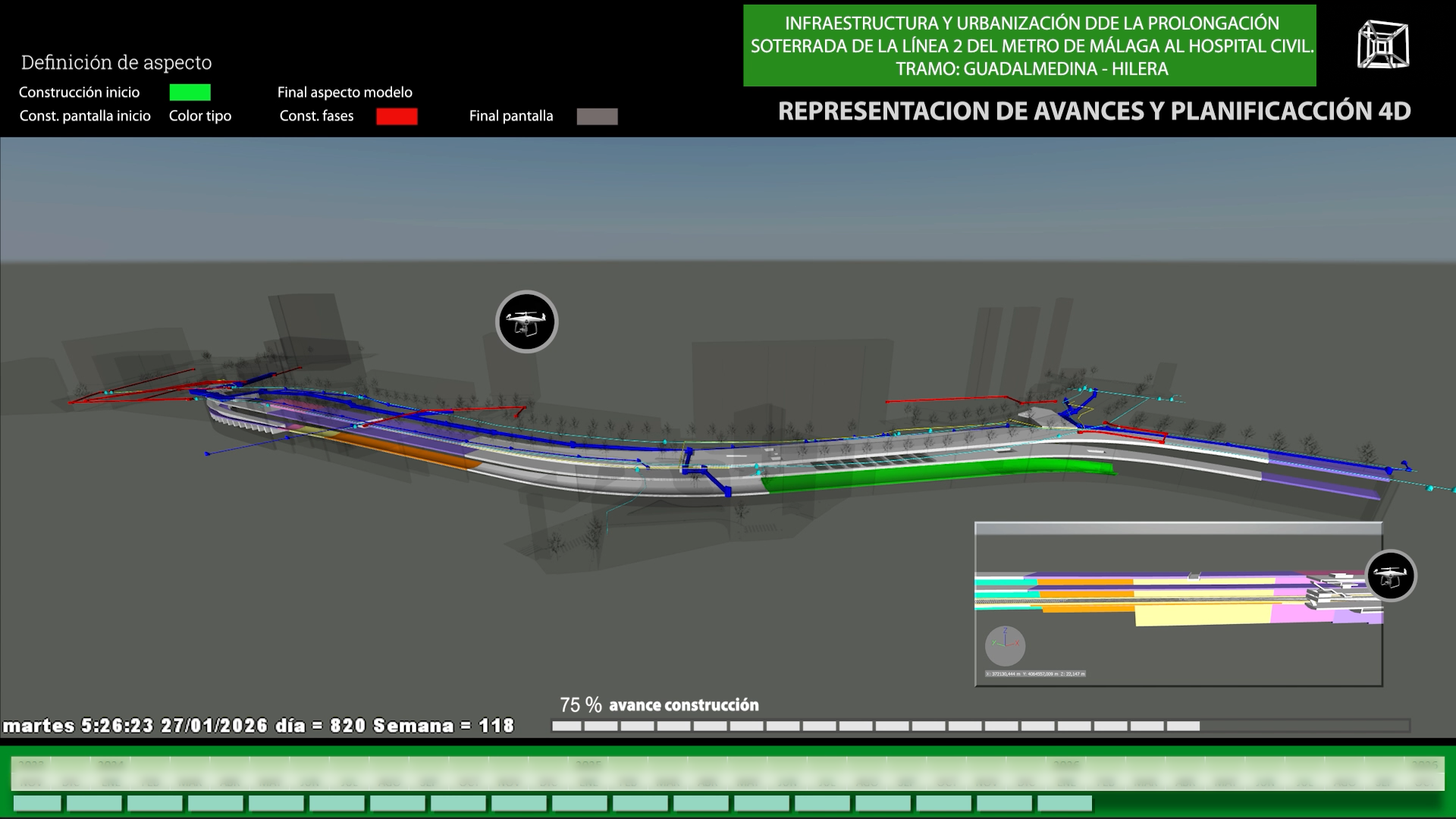Click the first segment of the avance construcción bar
Image resolution: width=1456 pixels, height=819 pixels.
coord(566,726)
